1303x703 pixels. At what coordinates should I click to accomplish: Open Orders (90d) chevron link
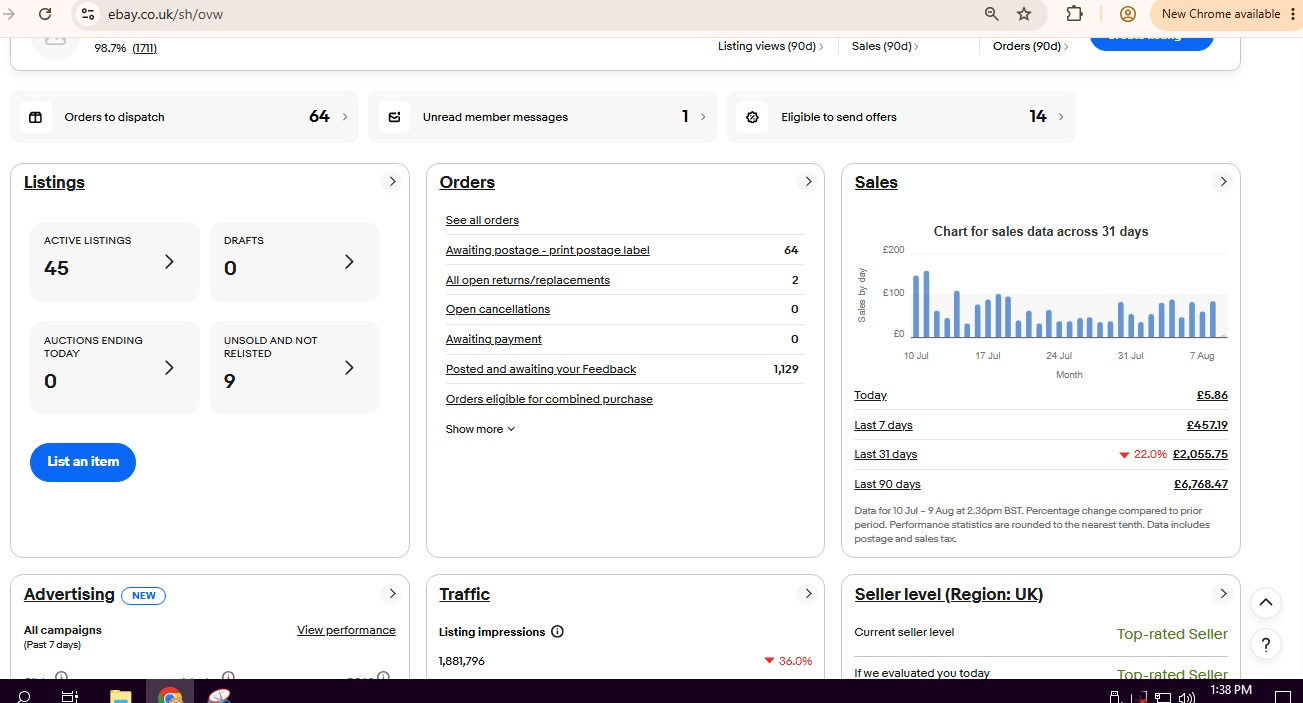[x=1031, y=46]
